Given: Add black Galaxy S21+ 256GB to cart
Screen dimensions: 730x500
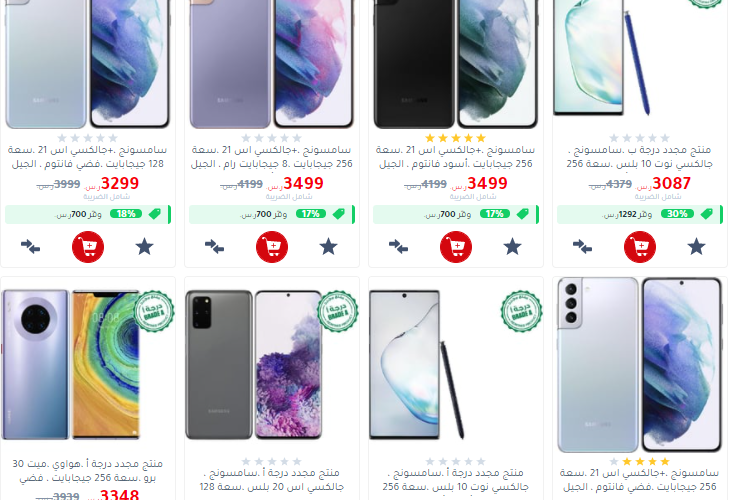Looking at the screenshot, I should click(x=456, y=247).
